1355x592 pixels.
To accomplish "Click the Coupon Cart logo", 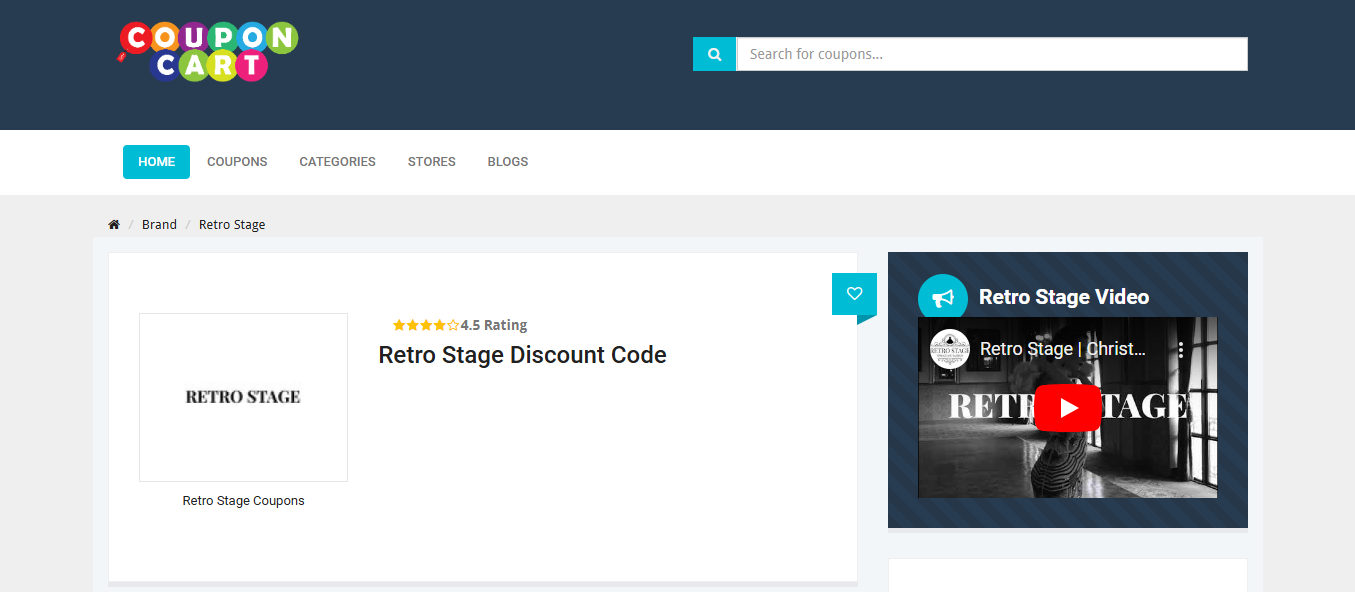I will [x=207, y=51].
